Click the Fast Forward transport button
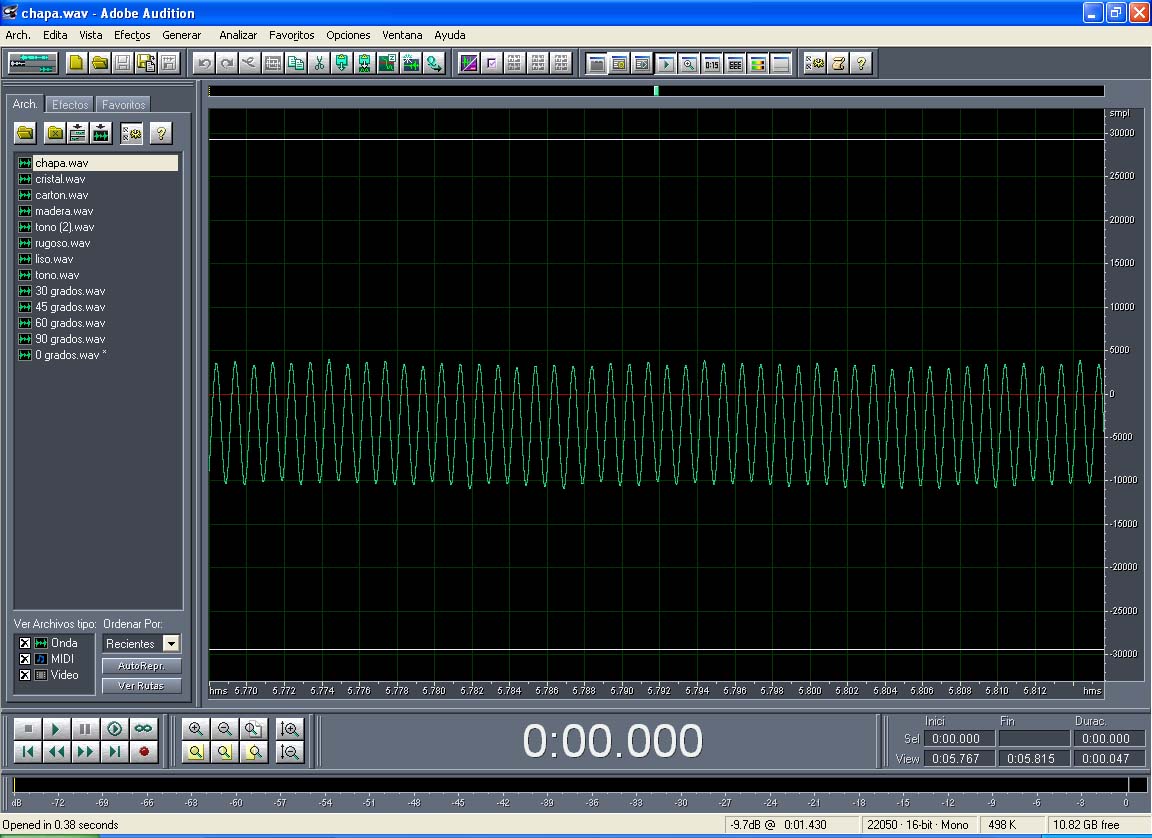Viewport: 1152px width, 838px height. 84,751
